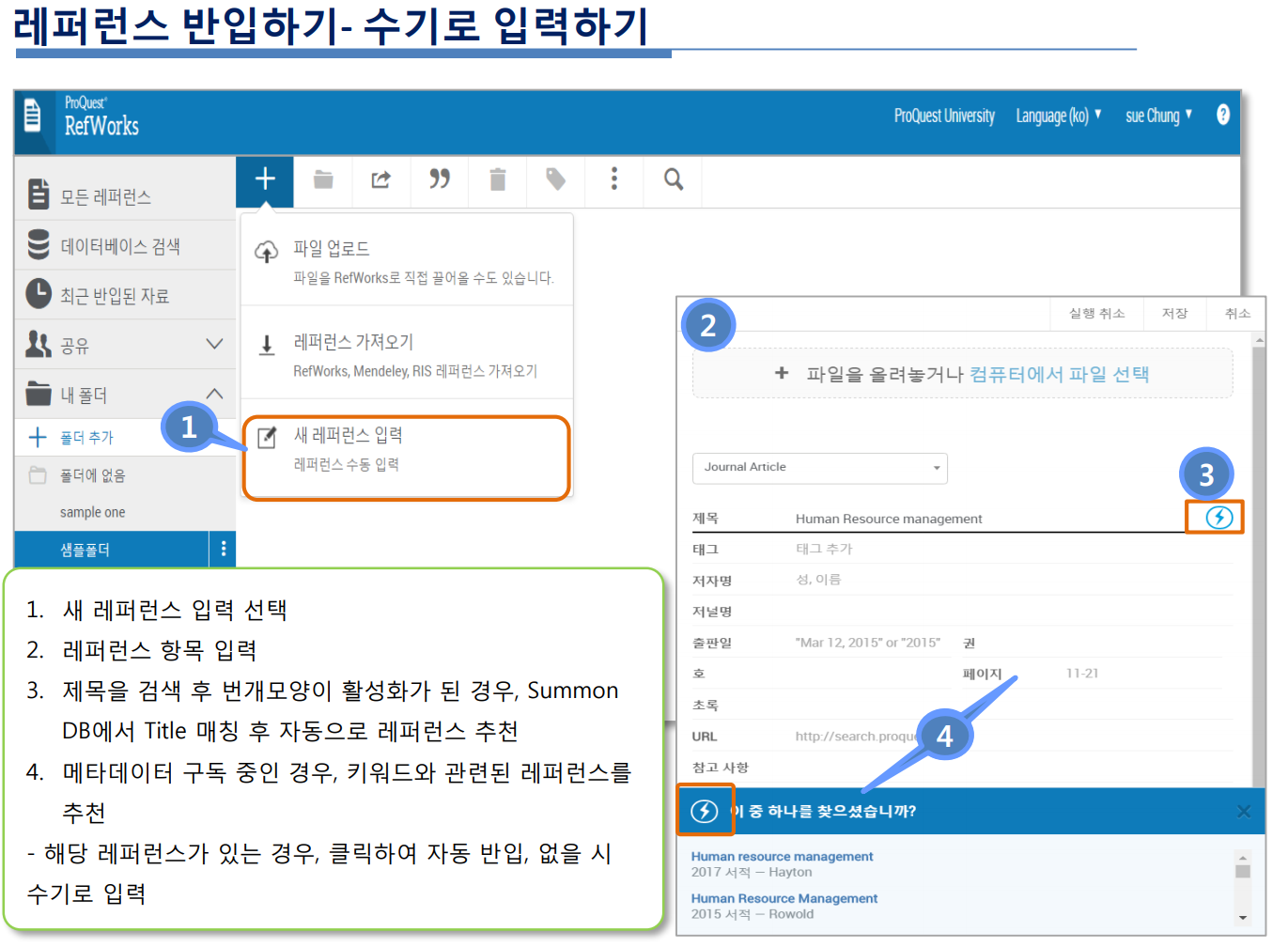
Task: Open the sue Chung user dropdown
Action: [x=1158, y=116]
